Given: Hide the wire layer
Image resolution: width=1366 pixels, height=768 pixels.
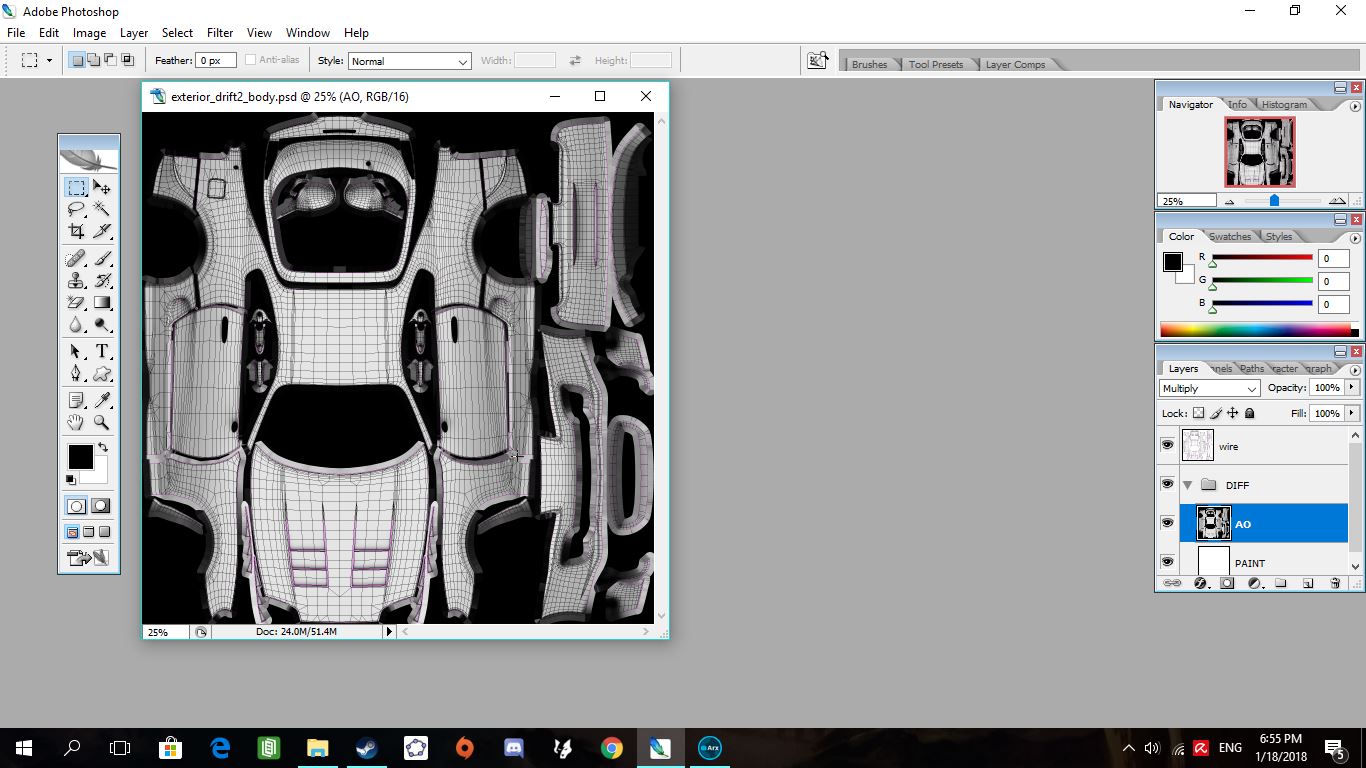Looking at the screenshot, I should (1167, 445).
